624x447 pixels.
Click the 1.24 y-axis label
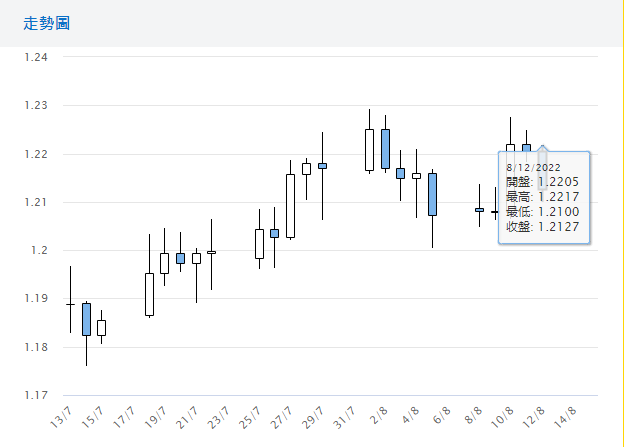point(36,57)
